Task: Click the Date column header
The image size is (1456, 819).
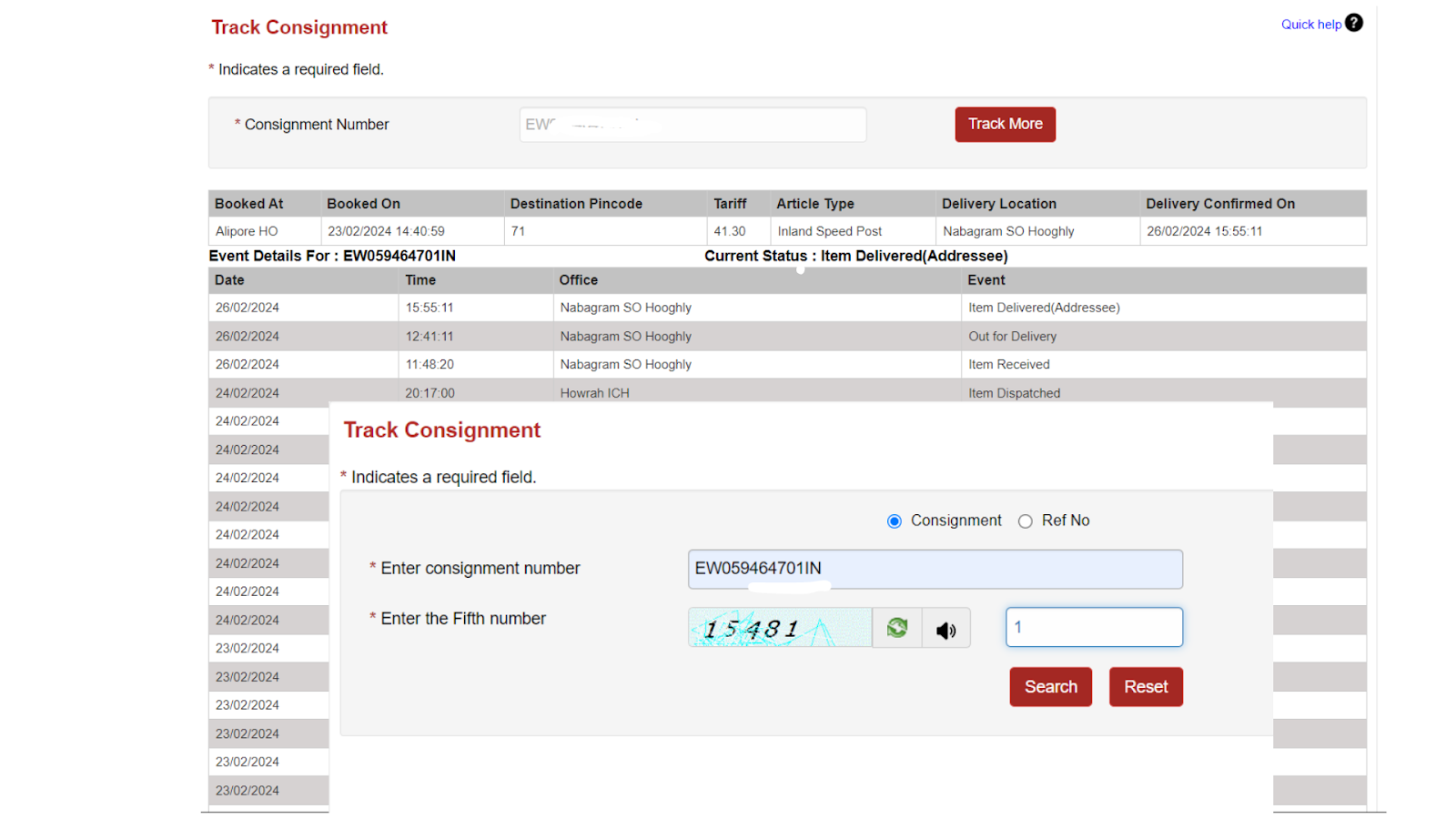Action: (x=229, y=280)
